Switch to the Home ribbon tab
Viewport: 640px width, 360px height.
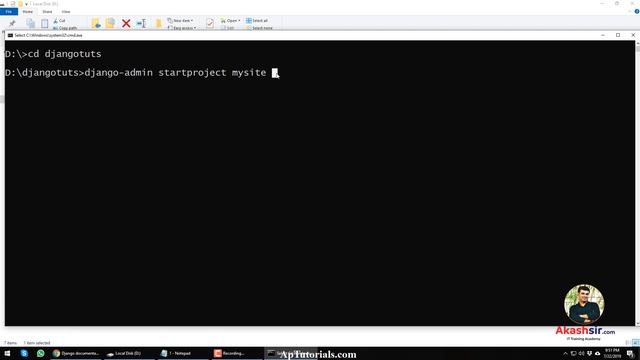[28, 11]
